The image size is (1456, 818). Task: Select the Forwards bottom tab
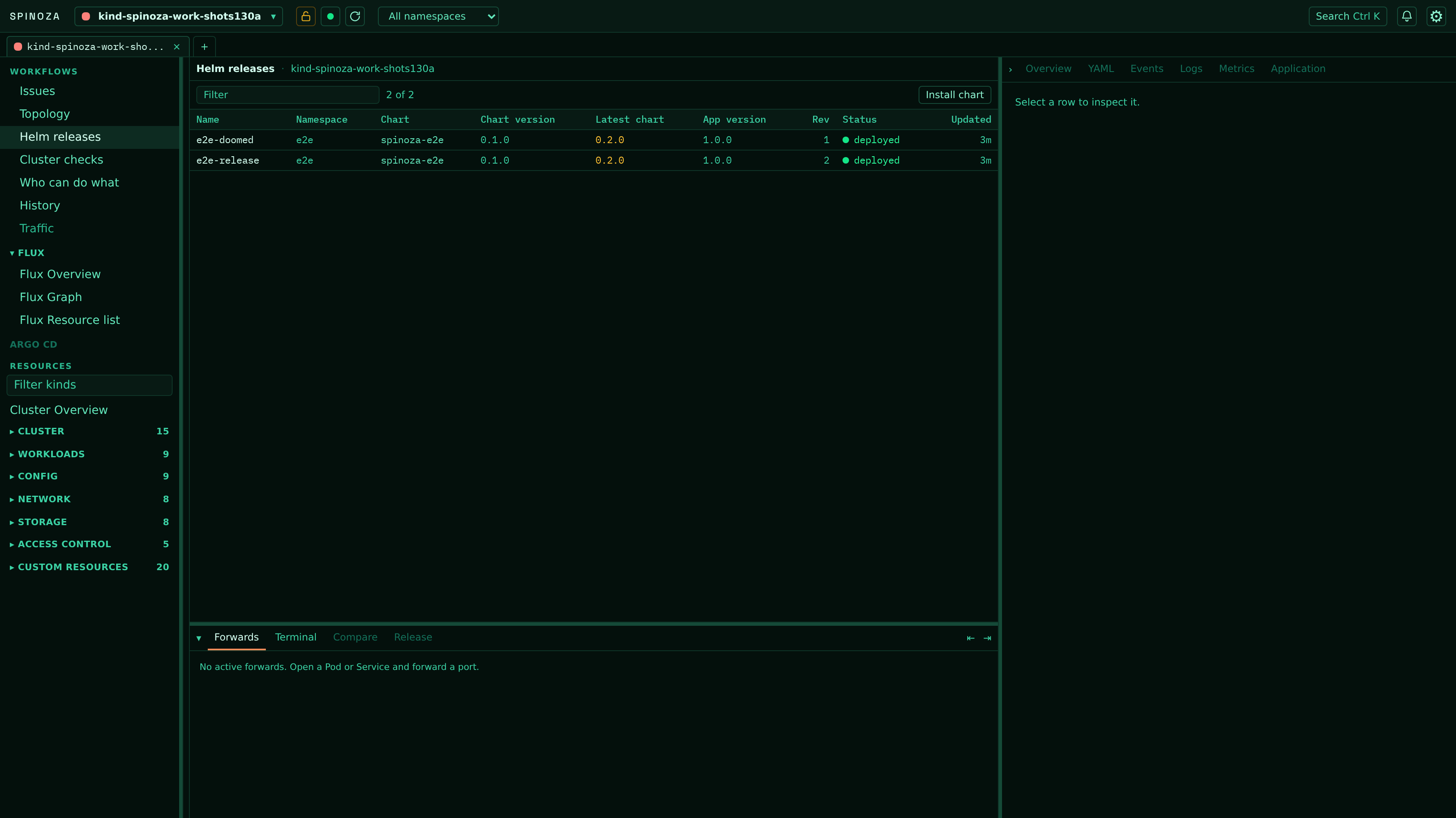236,638
